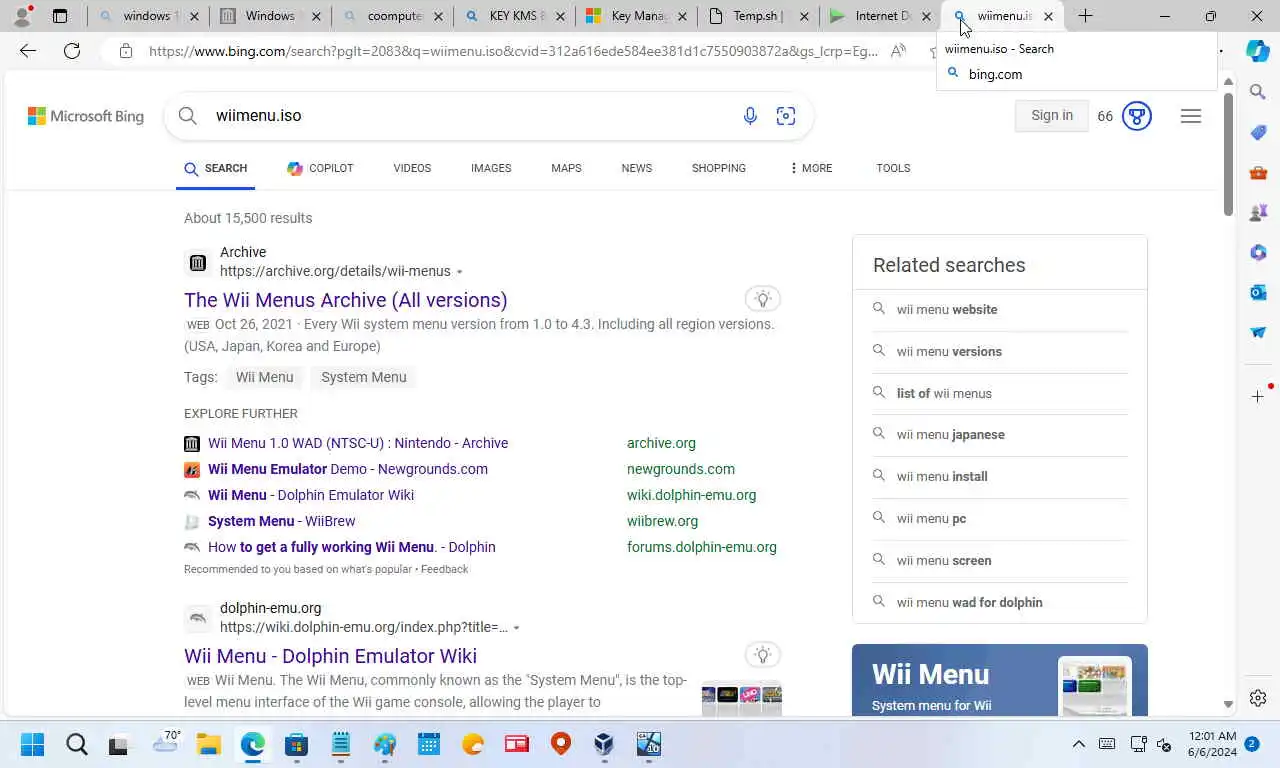Open How to get a fully working Wii Menu link
1280x768 pixels.
click(352, 547)
